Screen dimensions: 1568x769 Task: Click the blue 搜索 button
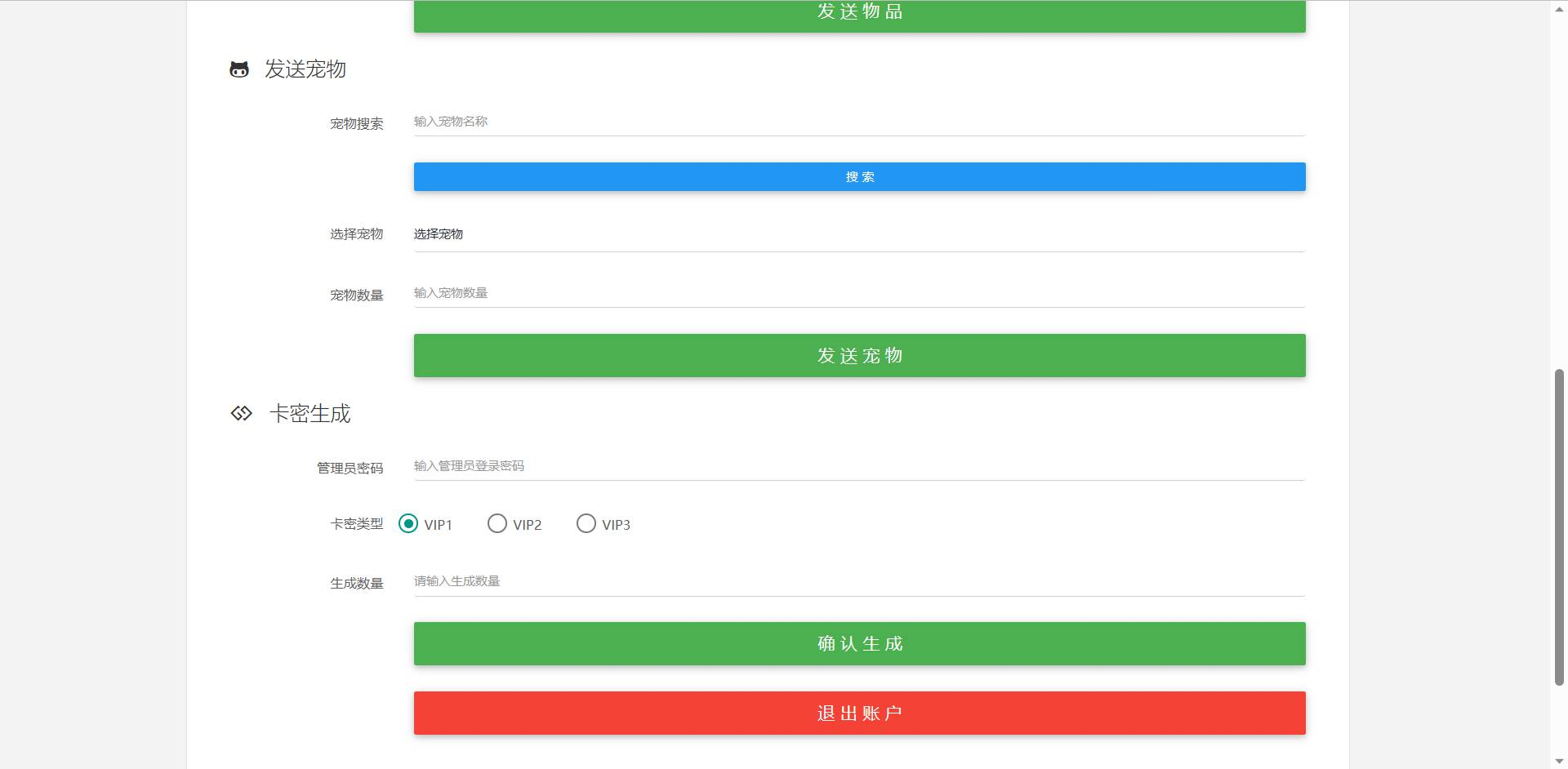(x=859, y=176)
